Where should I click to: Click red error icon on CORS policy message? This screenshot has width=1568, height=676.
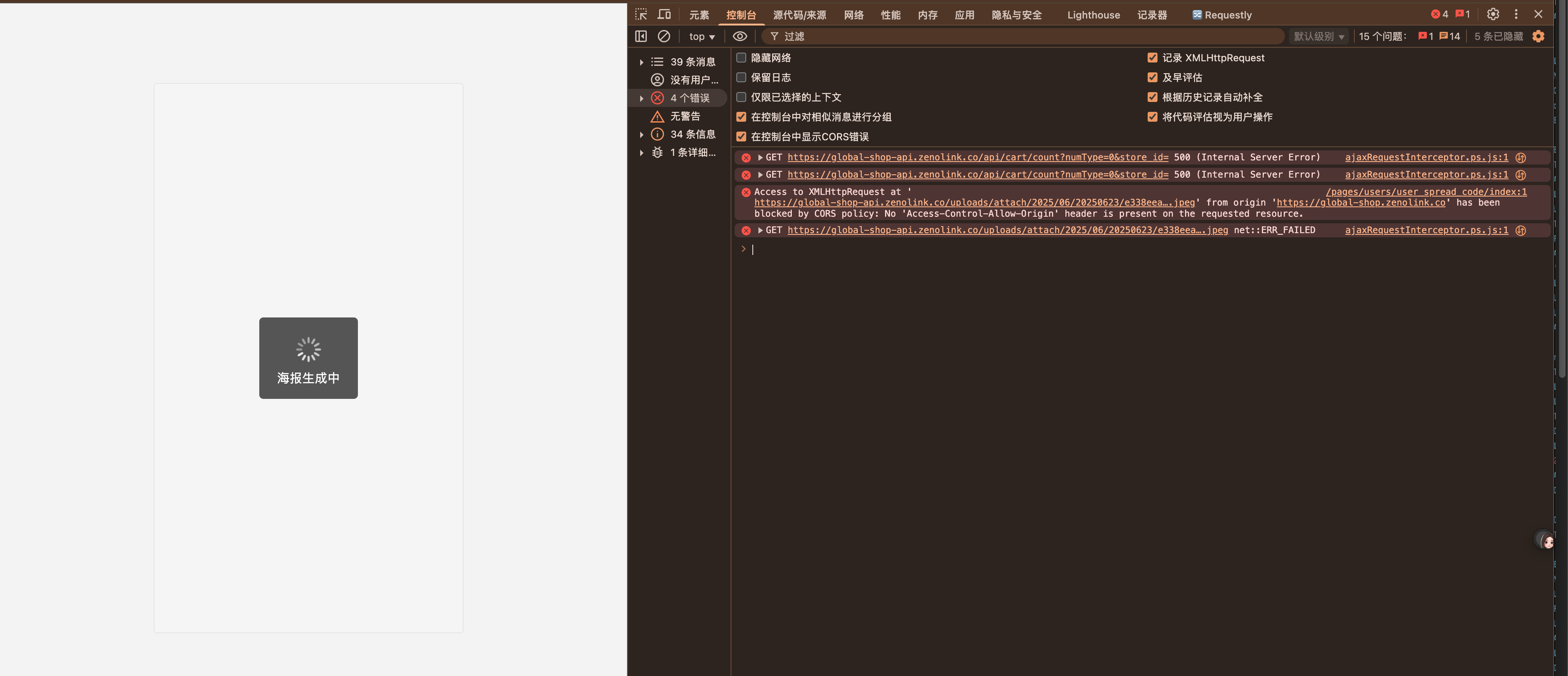coord(746,192)
